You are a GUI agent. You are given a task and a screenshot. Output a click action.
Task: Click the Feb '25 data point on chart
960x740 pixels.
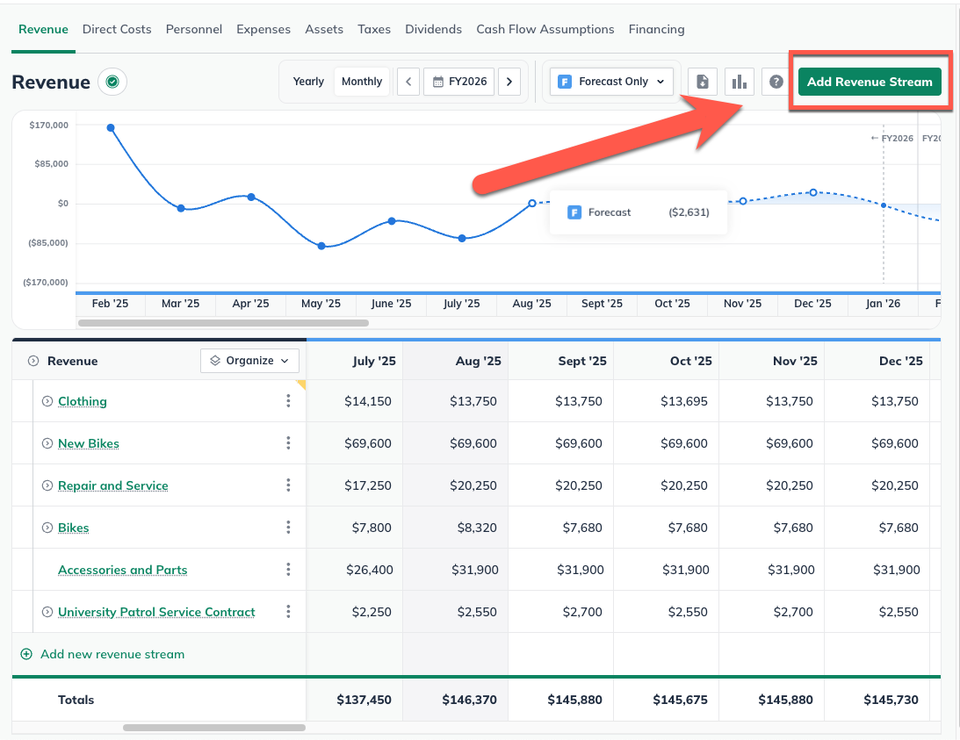111,128
